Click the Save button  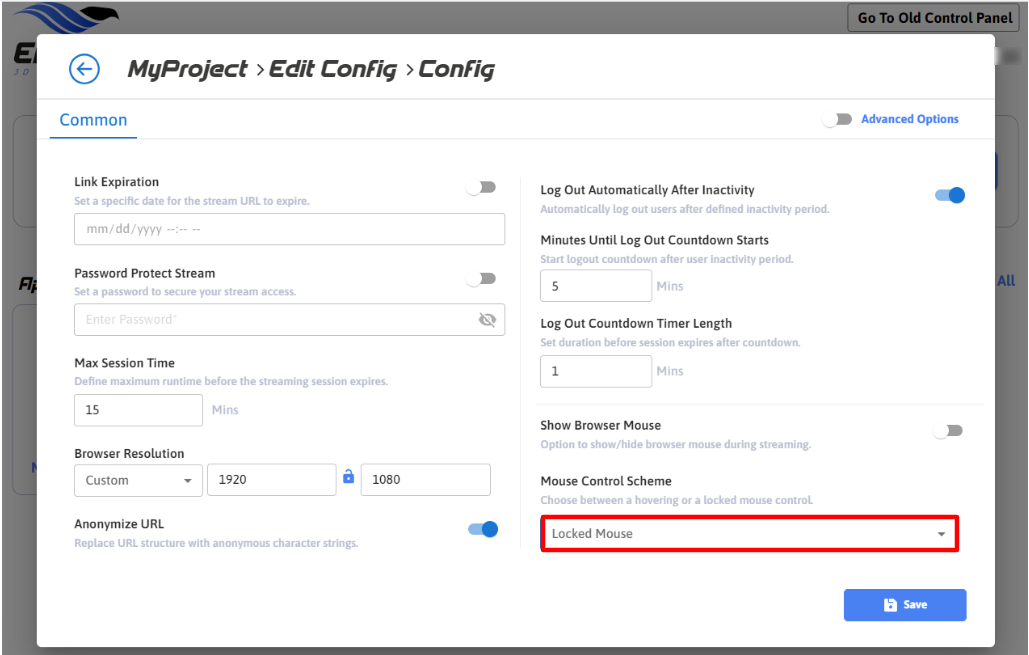[904, 605]
